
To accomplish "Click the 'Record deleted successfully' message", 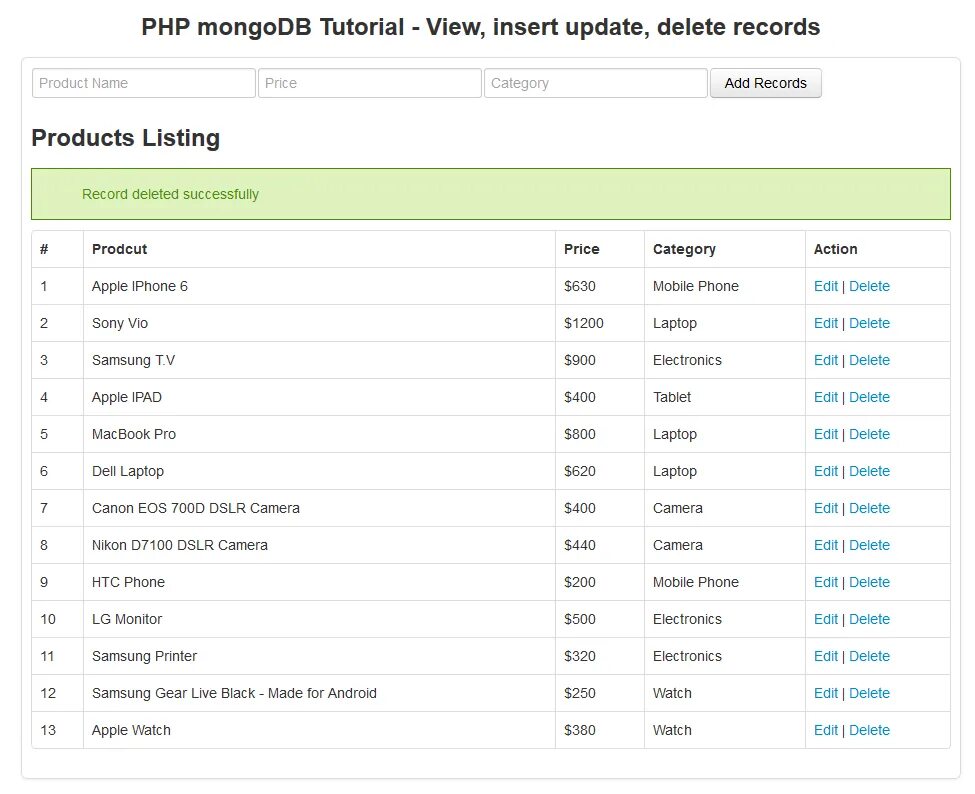I will click(x=170, y=194).
